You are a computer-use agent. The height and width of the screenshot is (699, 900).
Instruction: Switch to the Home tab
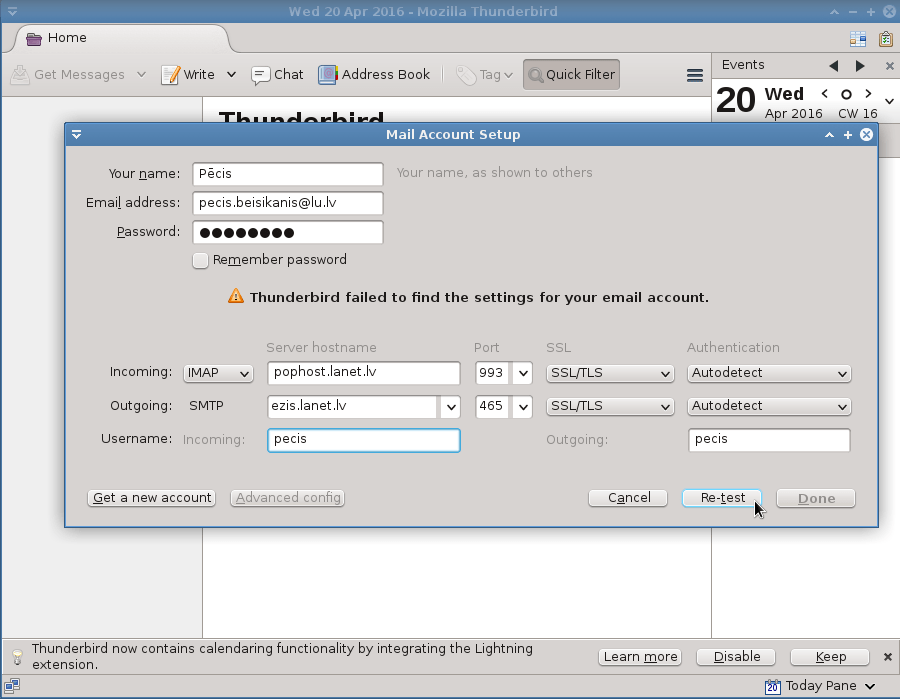point(122,38)
